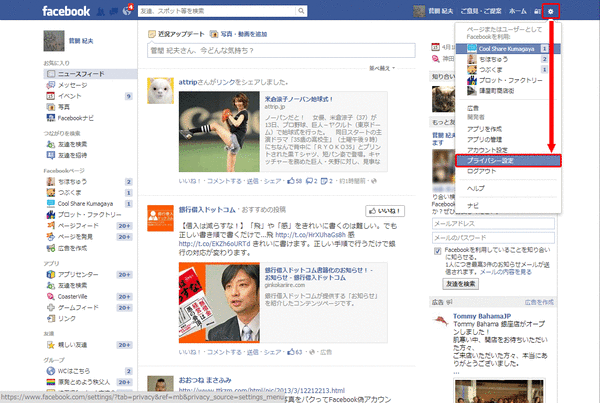
Task: Click the status update text box
Action: pyautogui.click(x=281, y=51)
